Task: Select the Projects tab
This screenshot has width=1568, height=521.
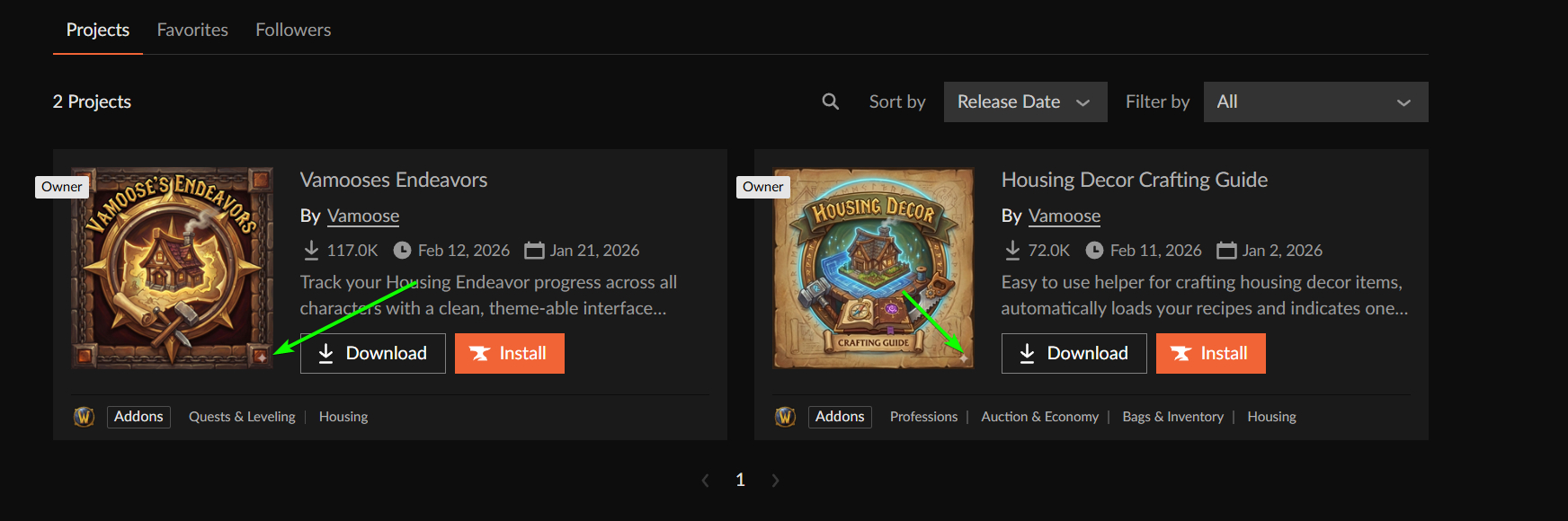Action: tap(98, 30)
